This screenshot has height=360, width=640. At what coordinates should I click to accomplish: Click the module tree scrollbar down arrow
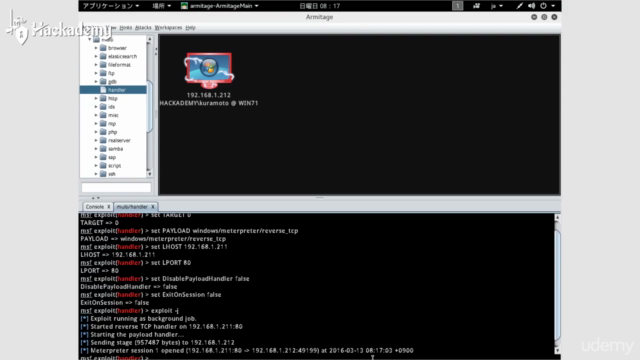point(150,174)
